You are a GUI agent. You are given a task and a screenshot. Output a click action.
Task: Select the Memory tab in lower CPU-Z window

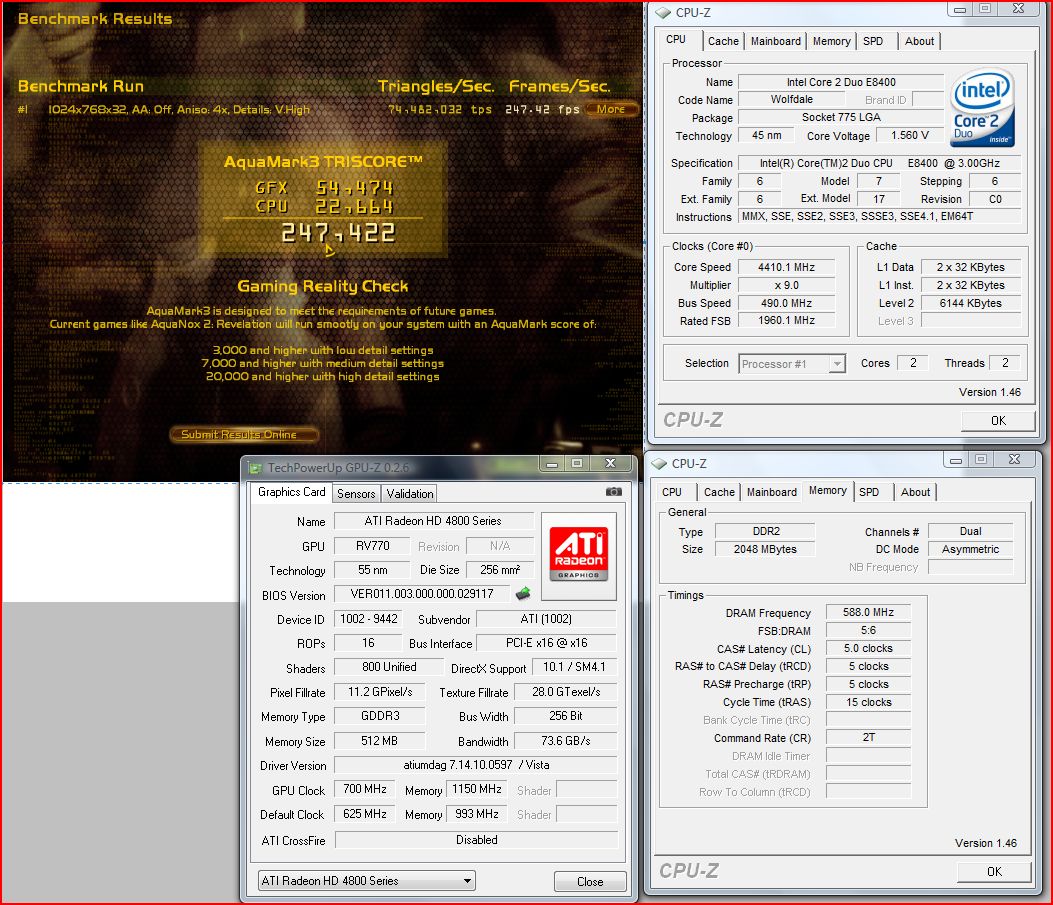click(827, 490)
